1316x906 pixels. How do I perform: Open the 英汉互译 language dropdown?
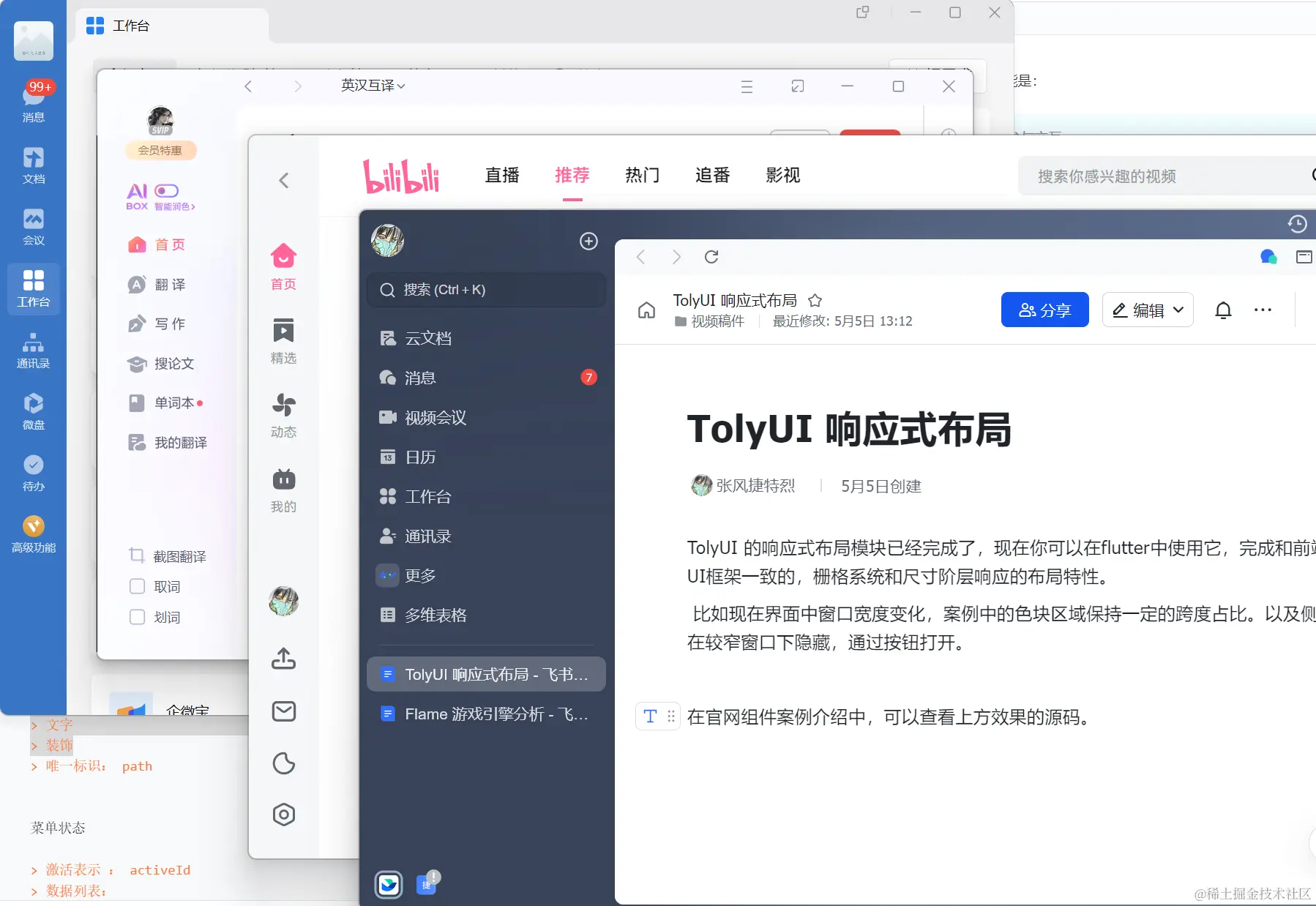tap(373, 86)
